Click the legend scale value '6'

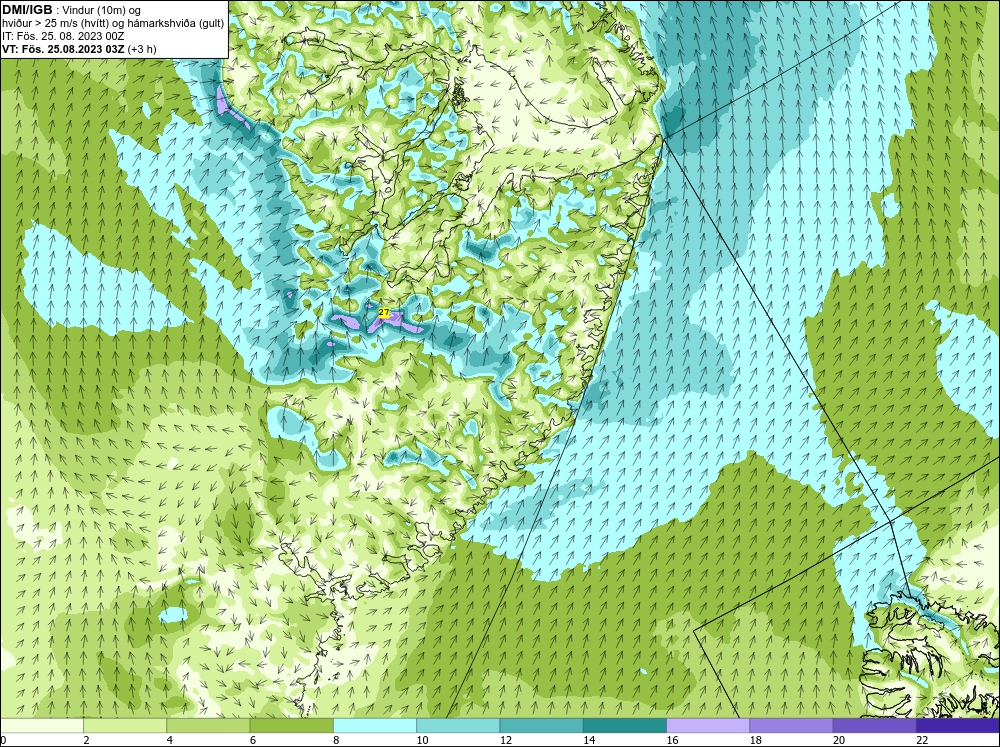[x=253, y=740]
